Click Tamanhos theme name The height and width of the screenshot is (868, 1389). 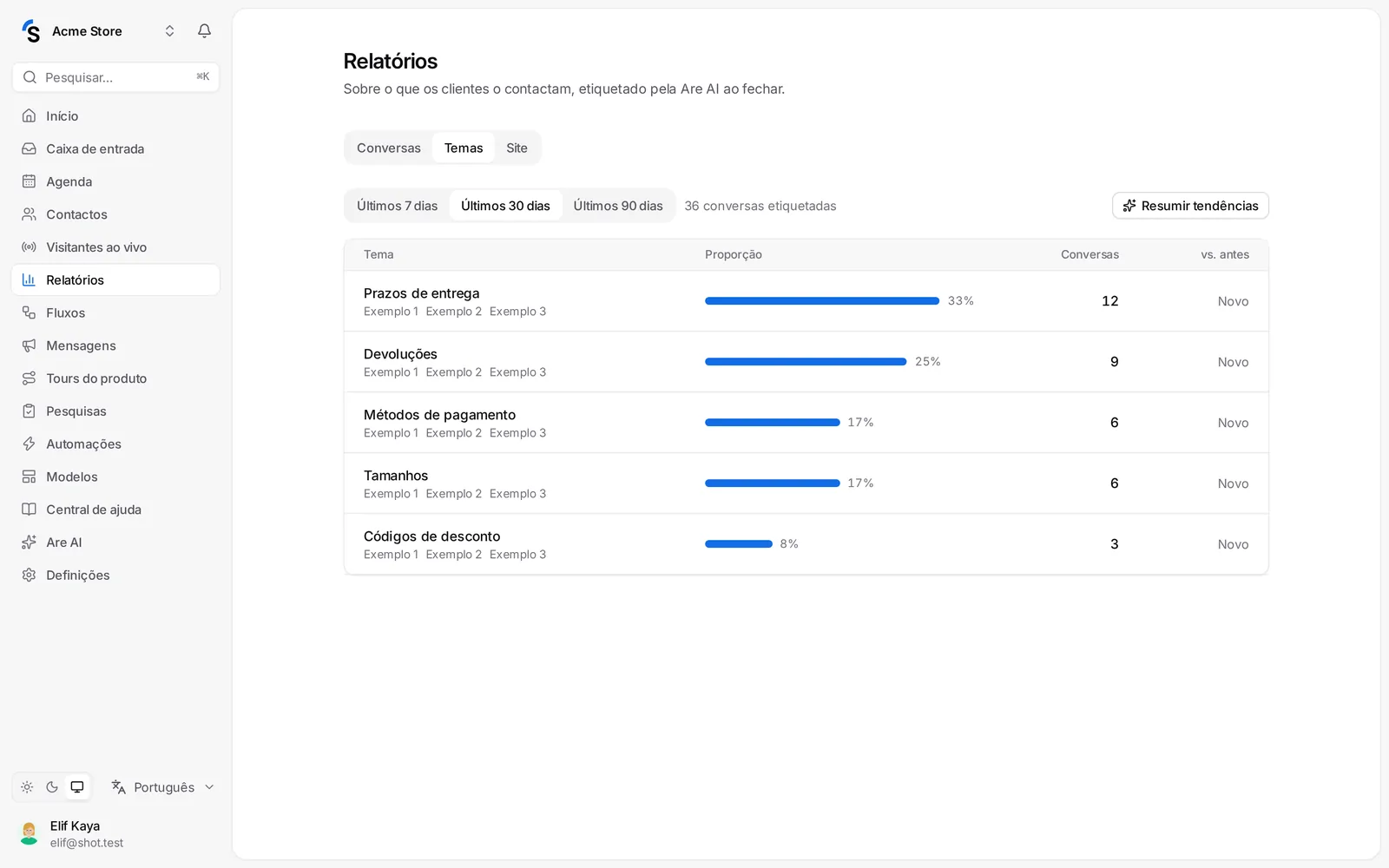click(396, 476)
